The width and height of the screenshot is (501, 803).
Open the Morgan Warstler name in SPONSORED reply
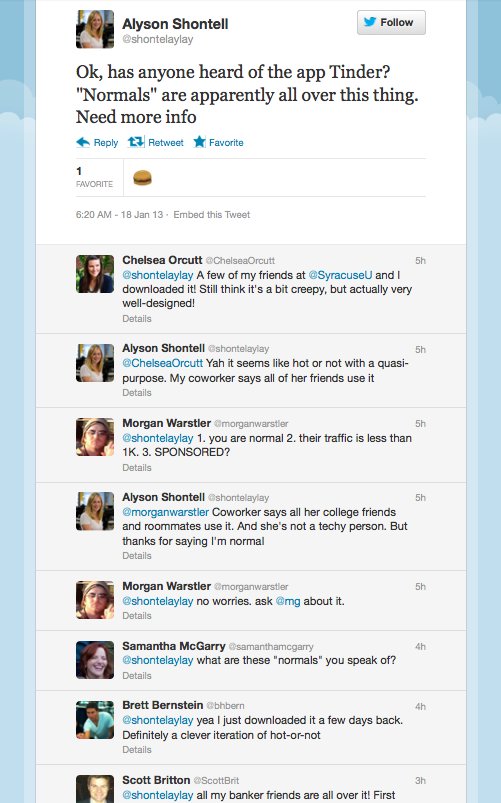pyautogui.click(x=166, y=423)
